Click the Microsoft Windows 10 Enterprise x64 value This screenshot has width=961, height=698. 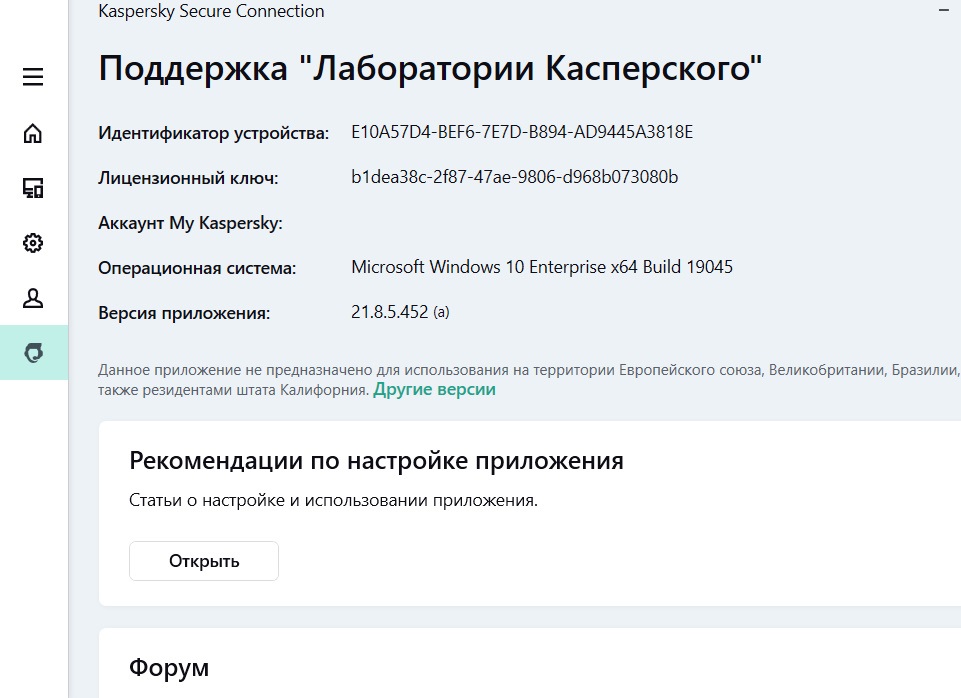tap(542, 267)
